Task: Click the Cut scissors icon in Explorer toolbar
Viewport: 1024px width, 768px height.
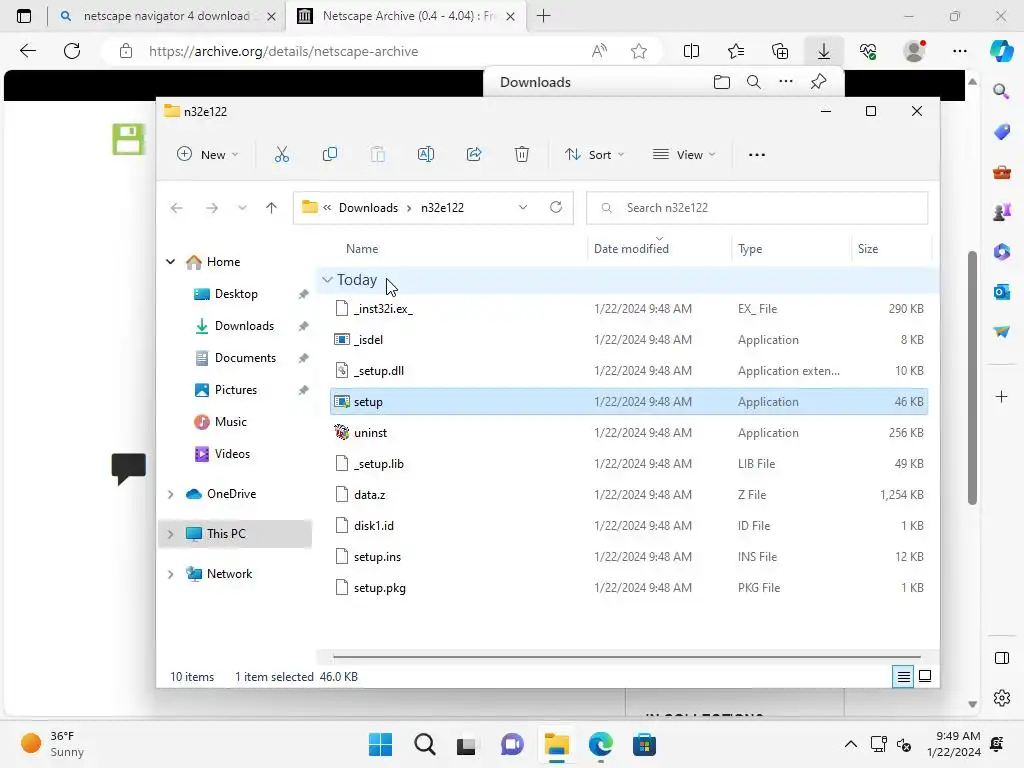Action: pyautogui.click(x=281, y=155)
